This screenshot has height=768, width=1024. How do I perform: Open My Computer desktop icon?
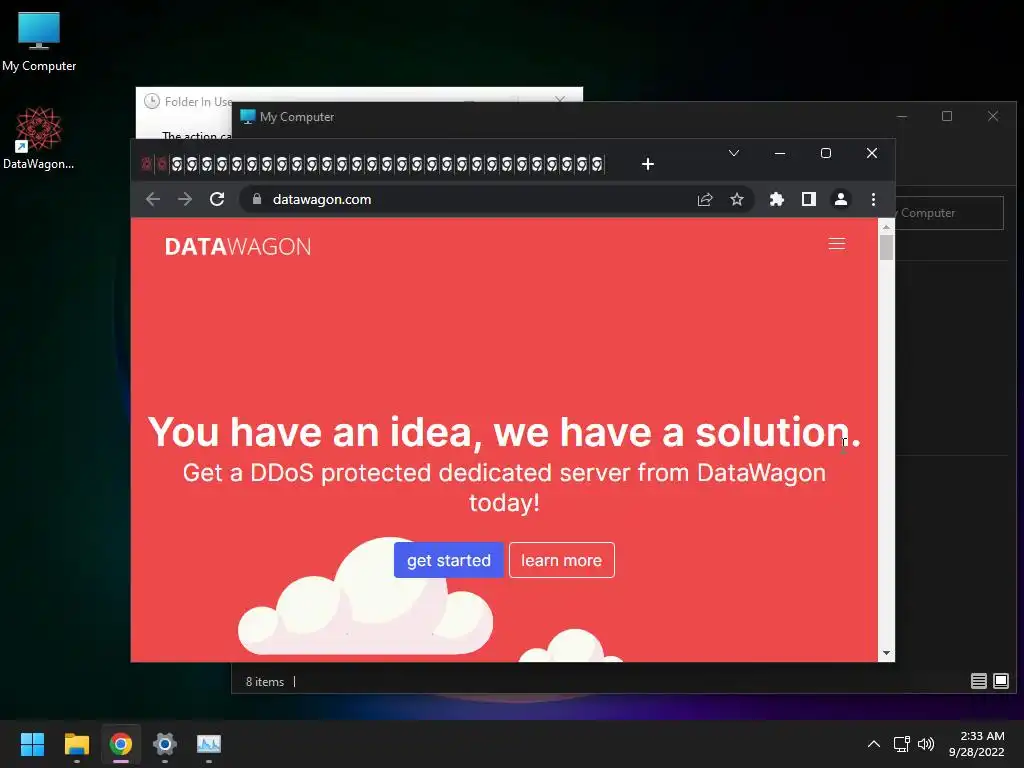pos(39,41)
